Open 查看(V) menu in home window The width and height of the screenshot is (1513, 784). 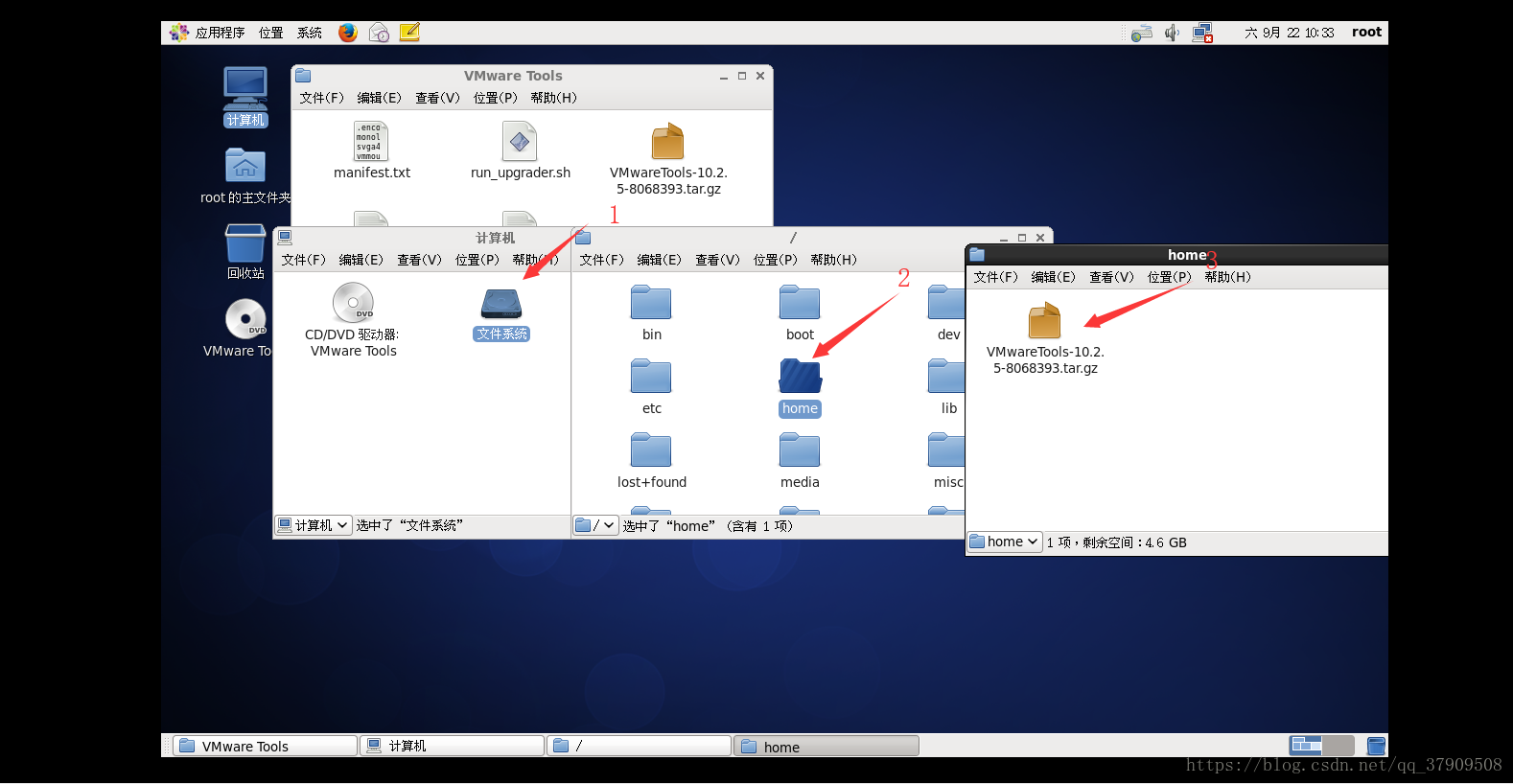tap(1111, 277)
